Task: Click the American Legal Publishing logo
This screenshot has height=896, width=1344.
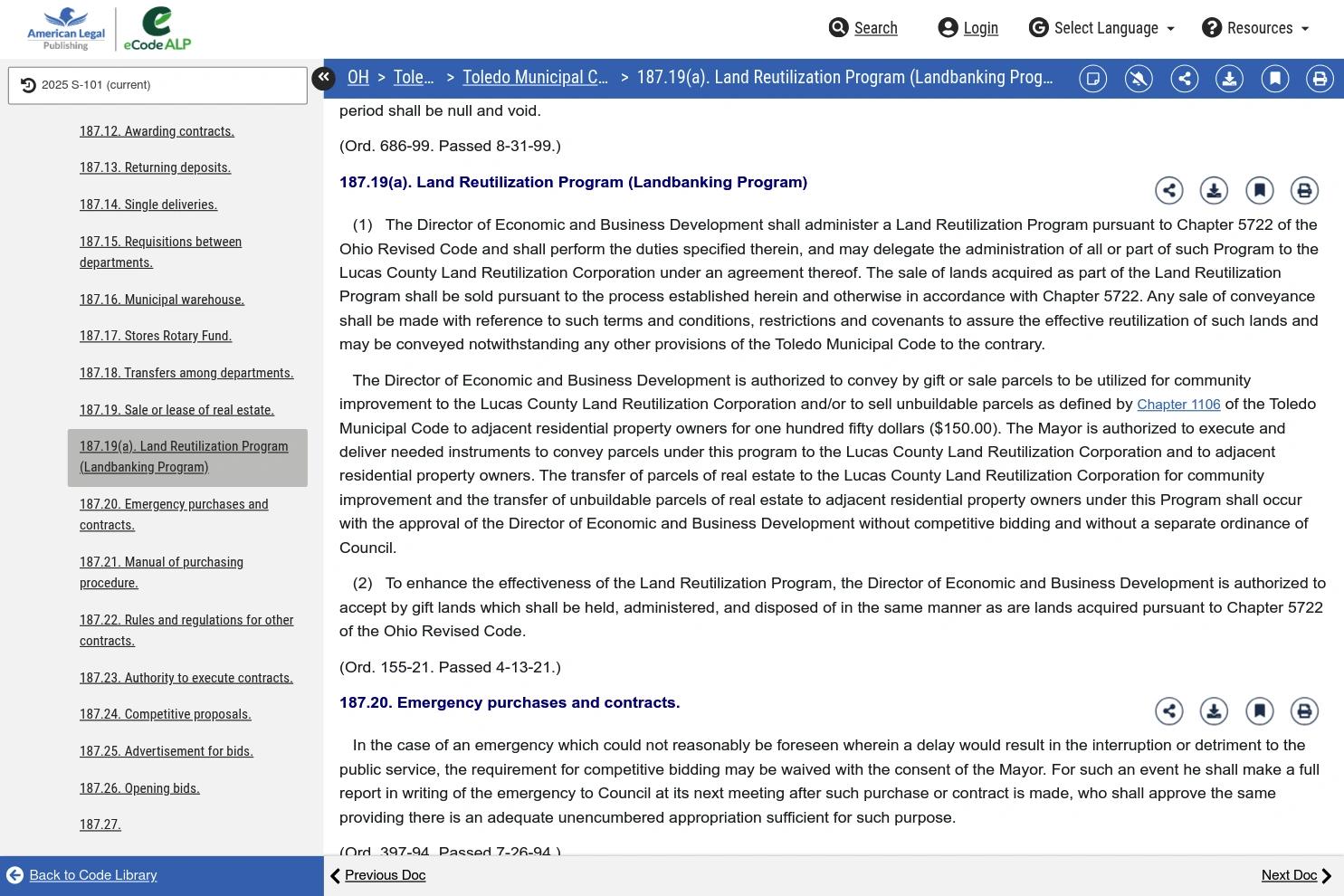Action: click(x=65, y=29)
